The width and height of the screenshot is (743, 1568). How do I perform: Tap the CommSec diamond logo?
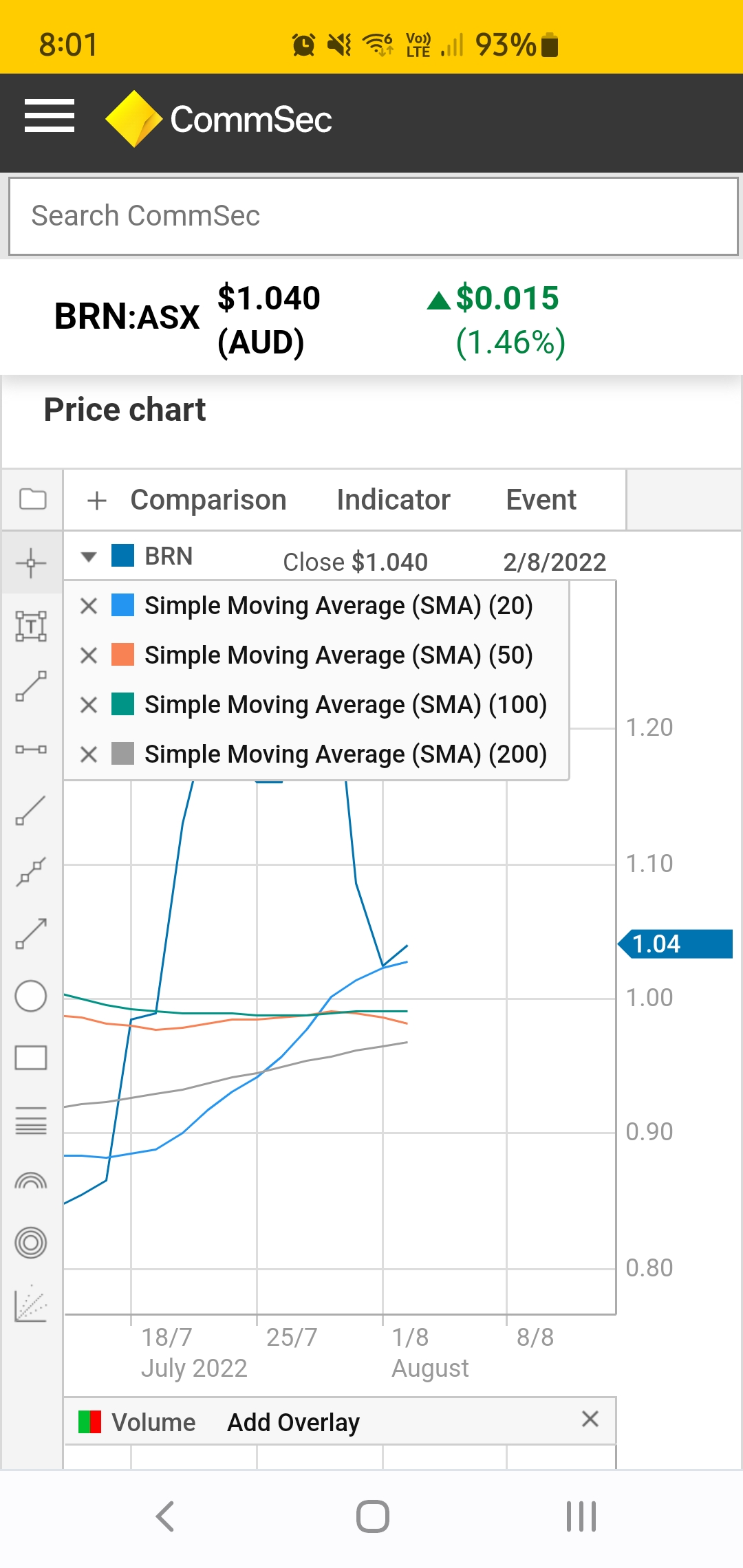click(x=133, y=118)
